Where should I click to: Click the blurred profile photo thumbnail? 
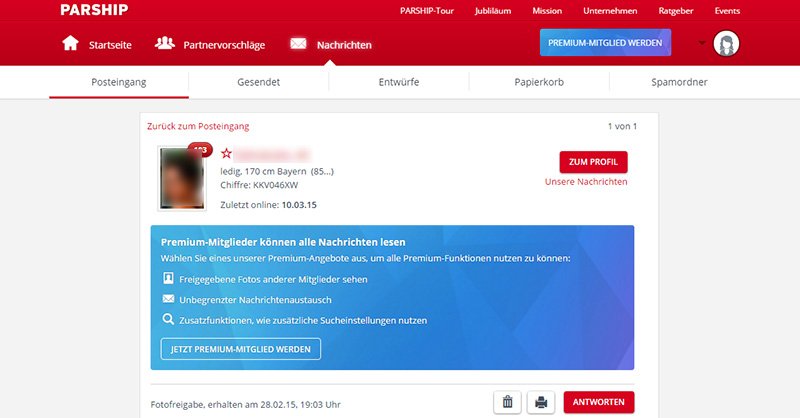pyautogui.click(x=182, y=179)
